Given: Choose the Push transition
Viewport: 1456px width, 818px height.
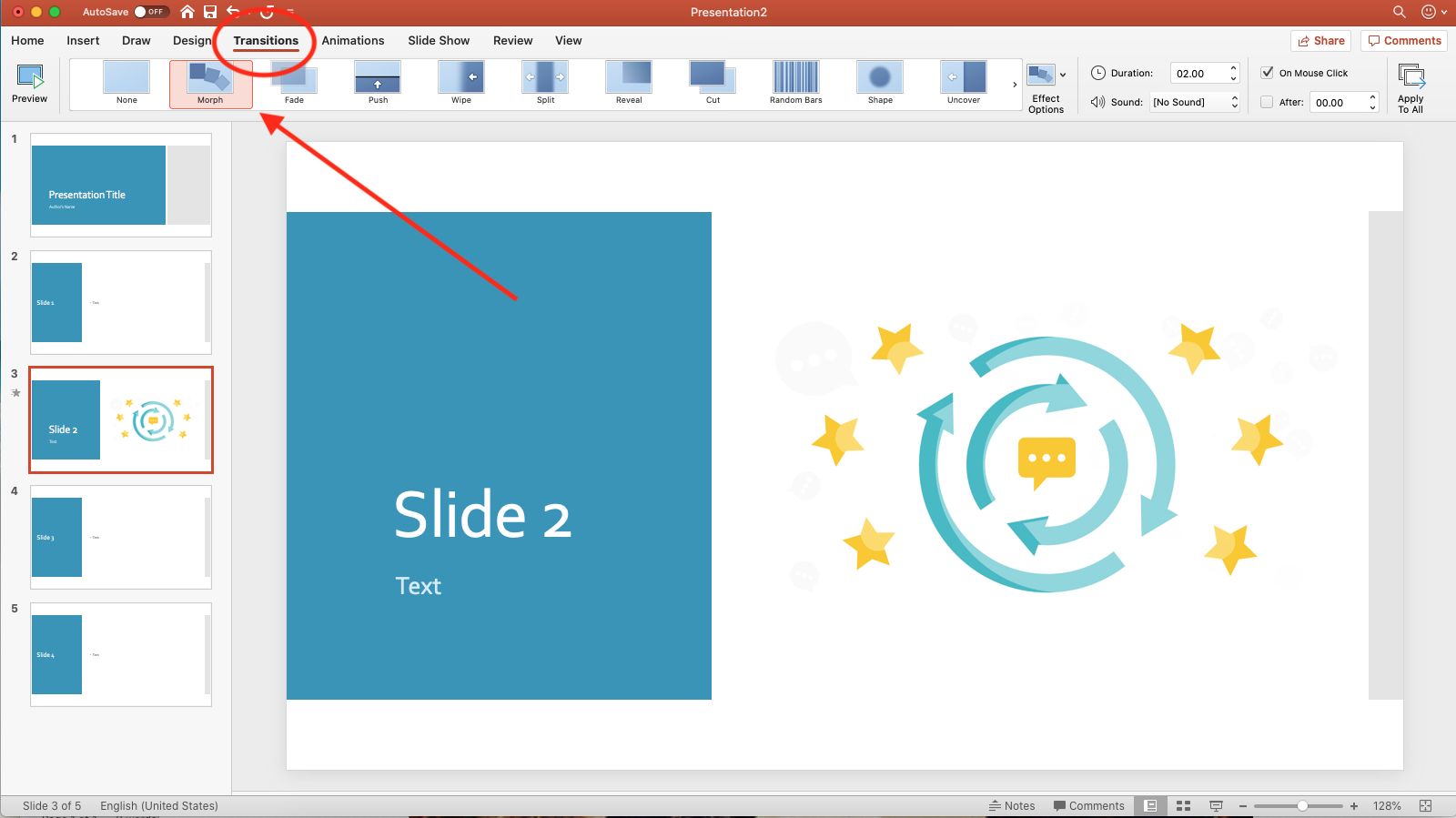Looking at the screenshot, I should pyautogui.click(x=378, y=83).
